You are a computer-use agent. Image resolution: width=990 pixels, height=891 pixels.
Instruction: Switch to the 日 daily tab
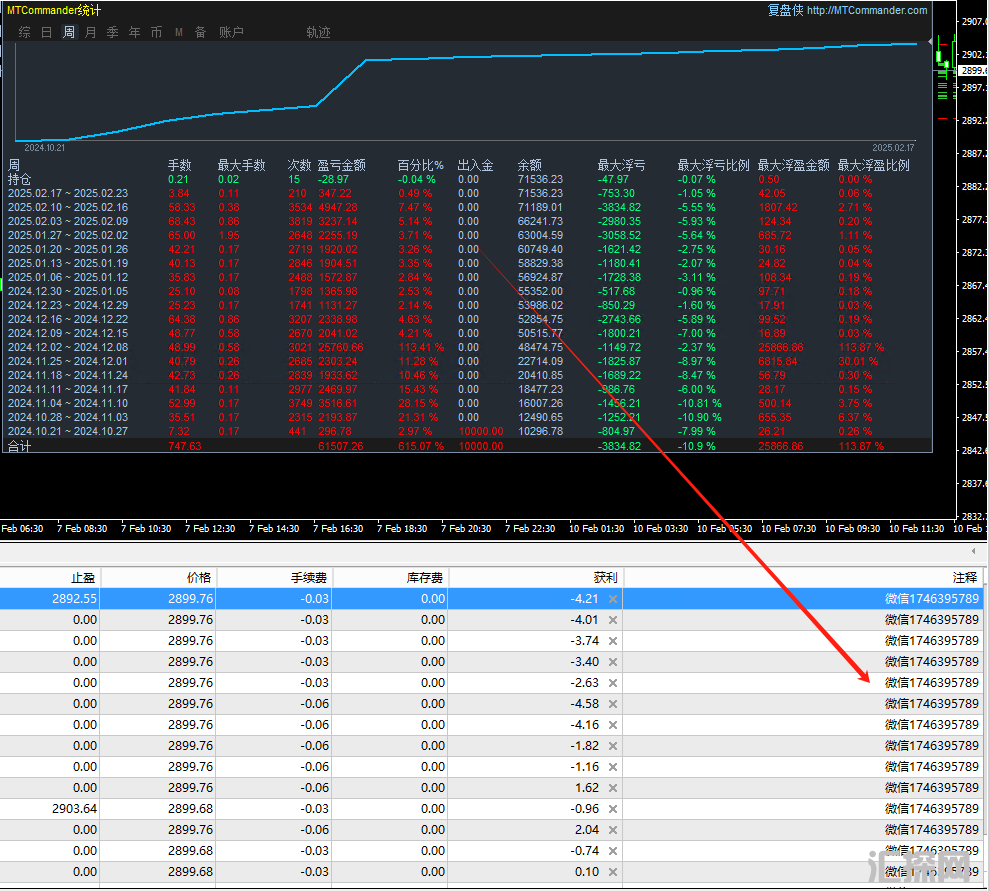click(x=47, y=32)
